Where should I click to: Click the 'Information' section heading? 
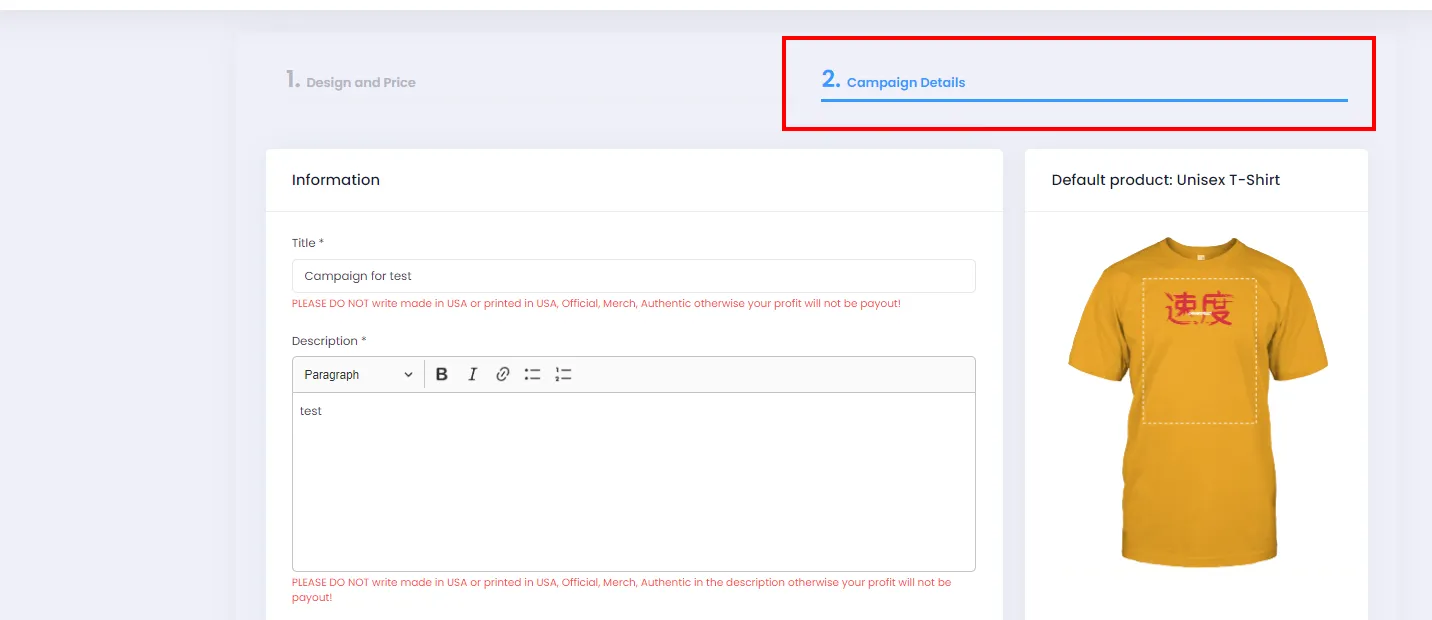(336, 180)
